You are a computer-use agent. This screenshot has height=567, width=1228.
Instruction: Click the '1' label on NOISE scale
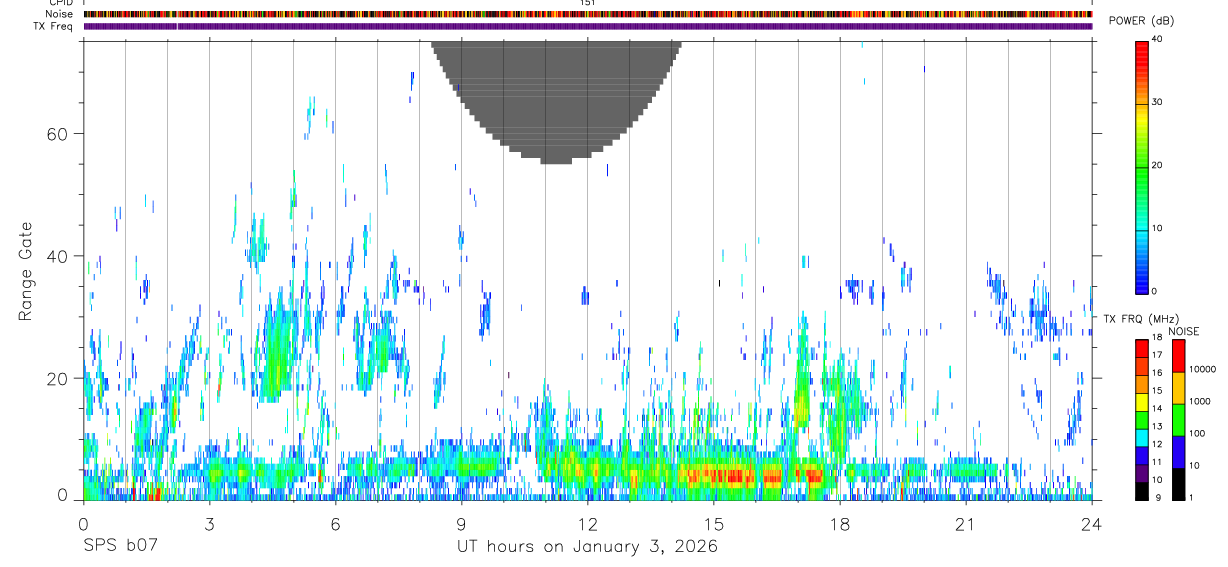click(x=1192, y=497)
